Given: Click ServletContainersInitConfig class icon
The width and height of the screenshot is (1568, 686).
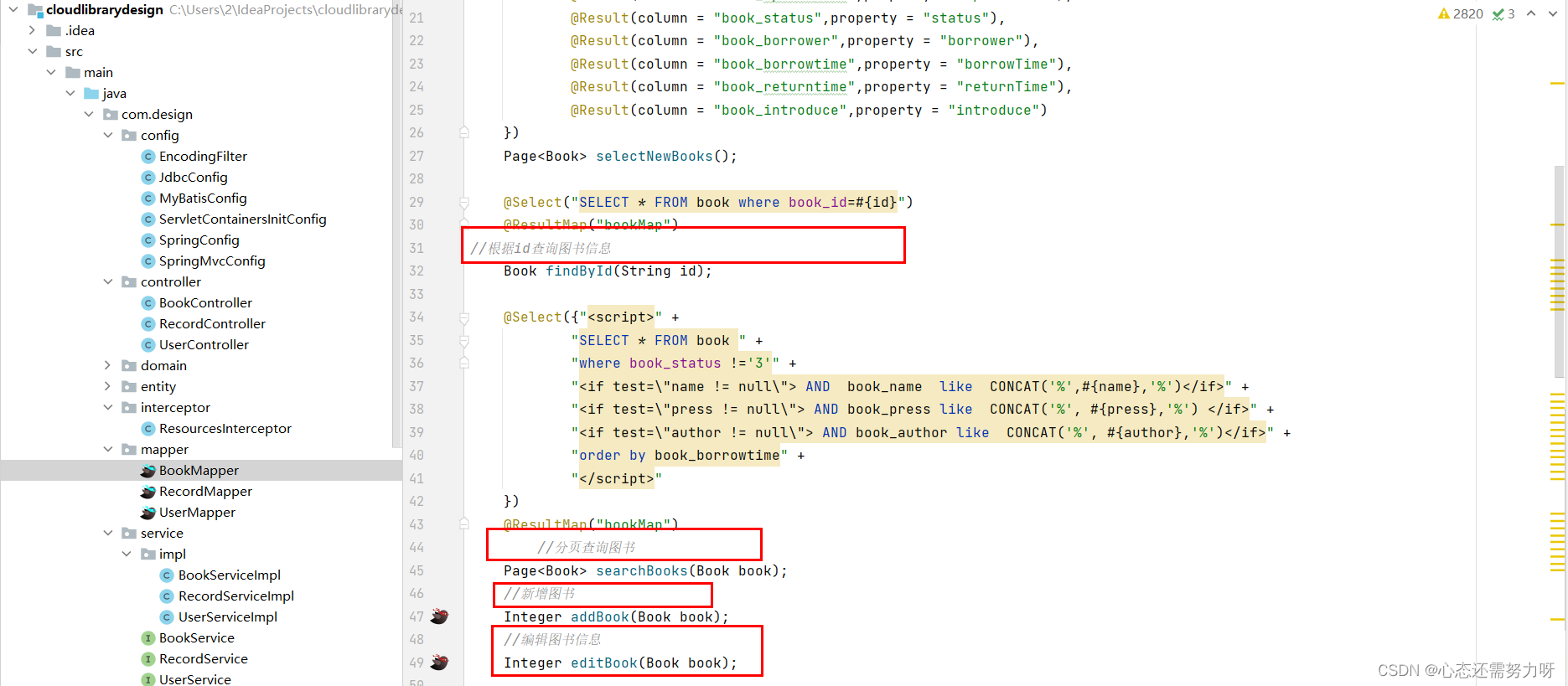Looking at the screenshot, I should click(148, 219).
